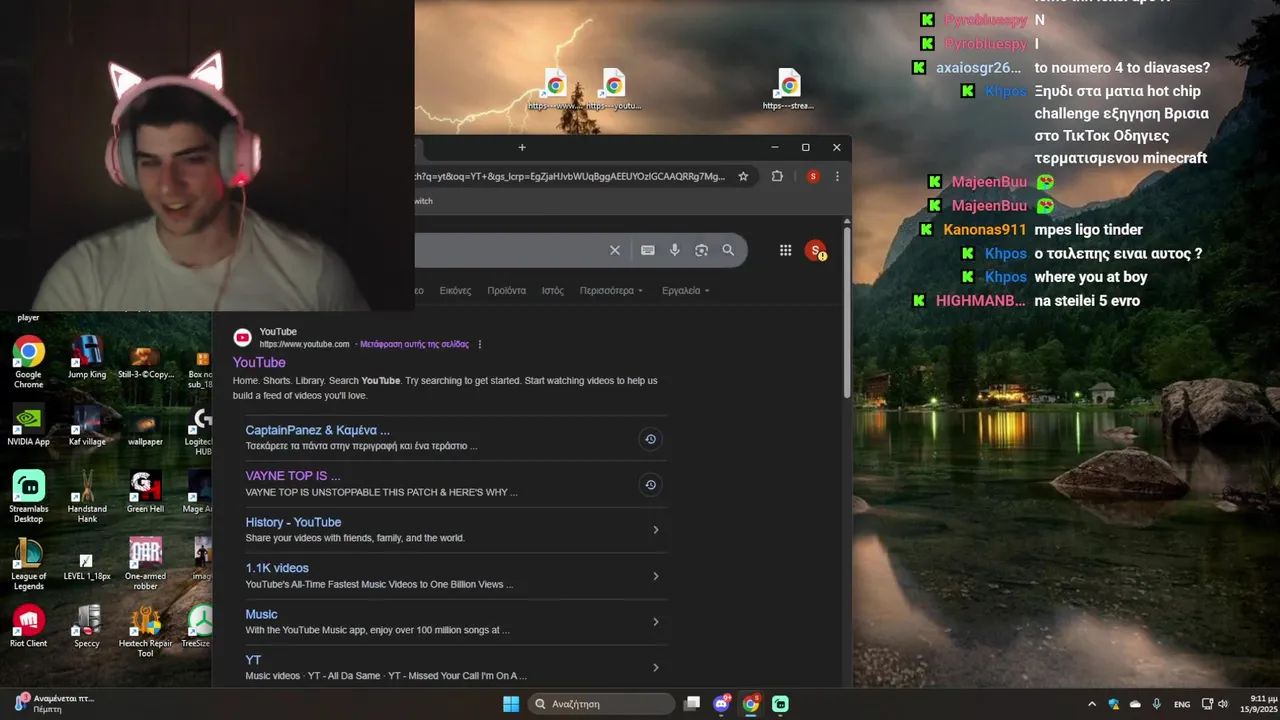The image size is (1280, 720).
Task: Open Google apps grid
Action: pos(786,250)
